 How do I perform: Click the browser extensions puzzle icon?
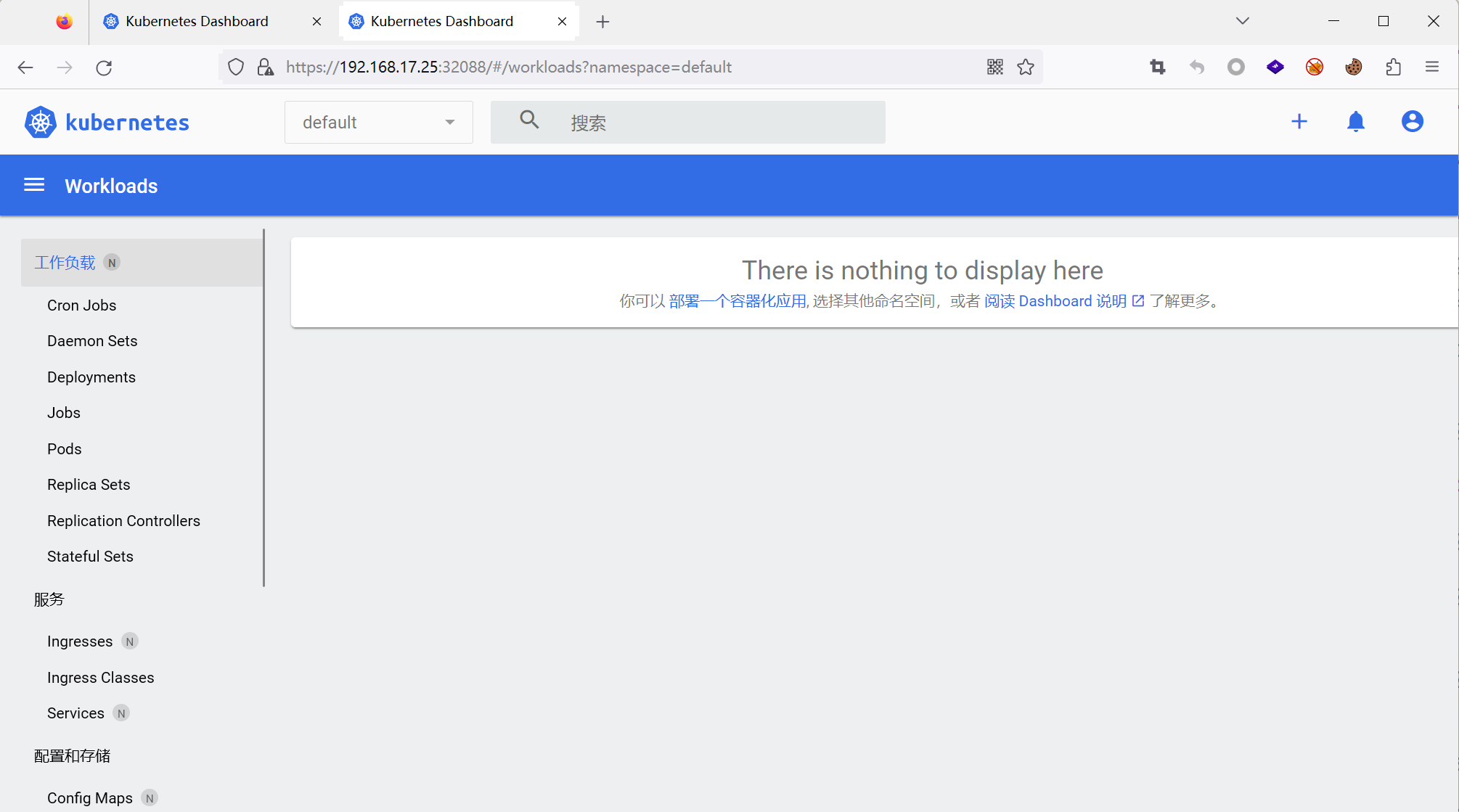coord(1393,67)
